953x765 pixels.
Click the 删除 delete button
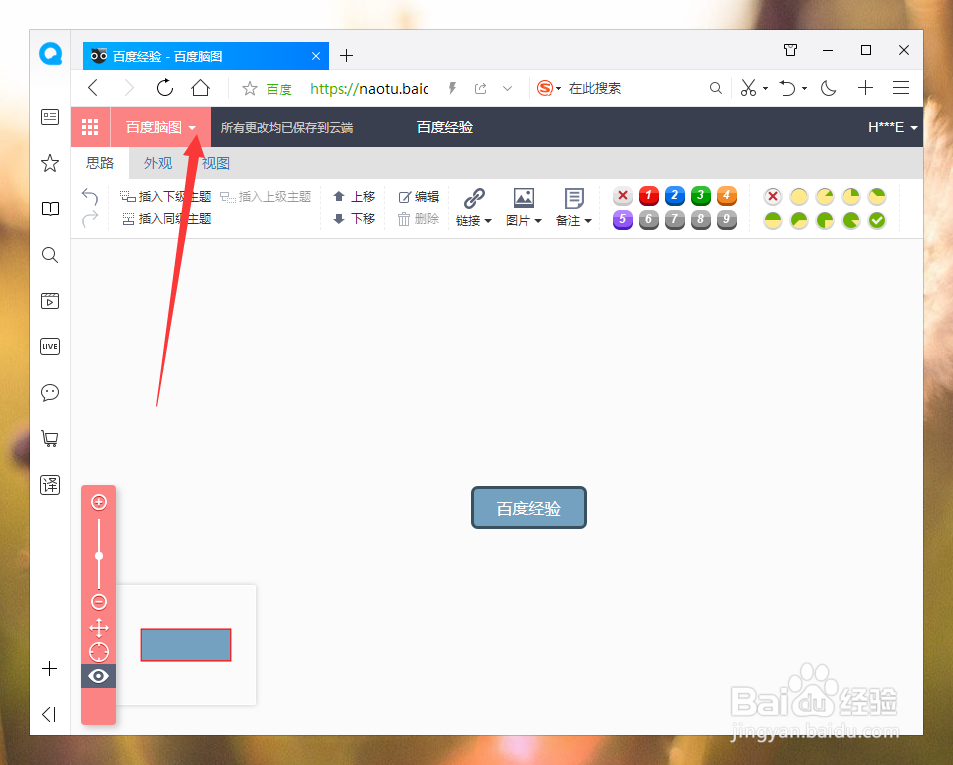pyautogui.click(x=418, y=219)
